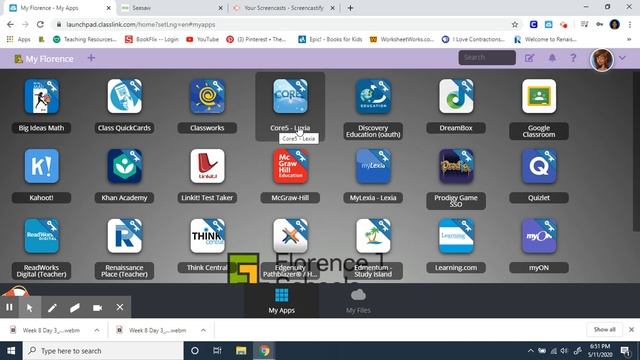The height and width of the screenshot is (360, 640).
Task: Show more bookmarks overflow chevron
Action: [x=629, y=39]
